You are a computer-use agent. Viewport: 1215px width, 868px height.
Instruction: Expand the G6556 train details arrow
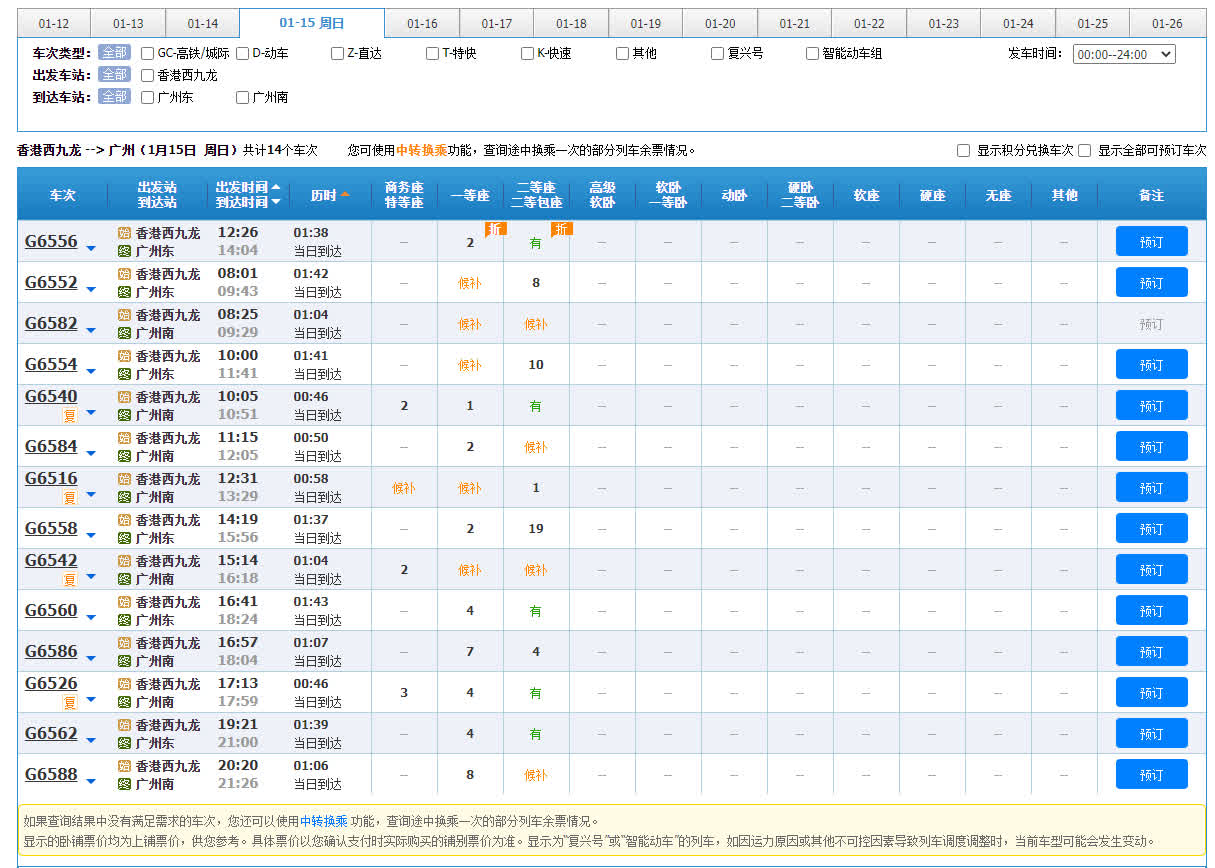point(91,248)
